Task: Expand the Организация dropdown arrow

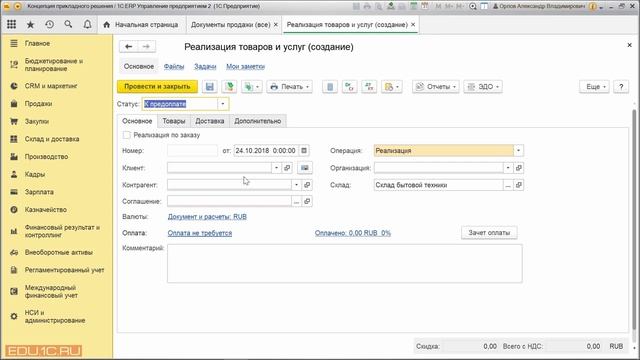Action: tap(508, 168)
